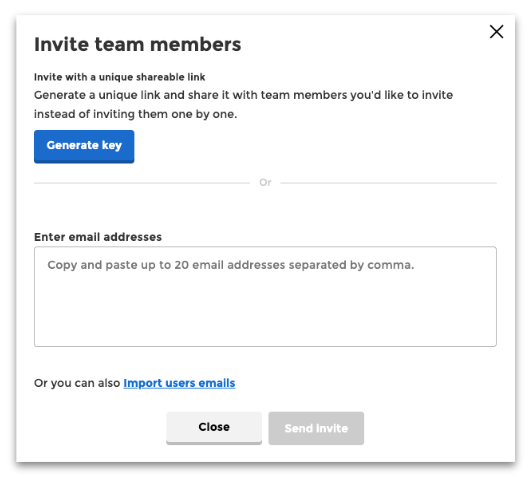Image resolution: width=530 pixels, height=478 pixels.
Task: Dismiss the dialog with the X icon
Action: pos(496,32)
